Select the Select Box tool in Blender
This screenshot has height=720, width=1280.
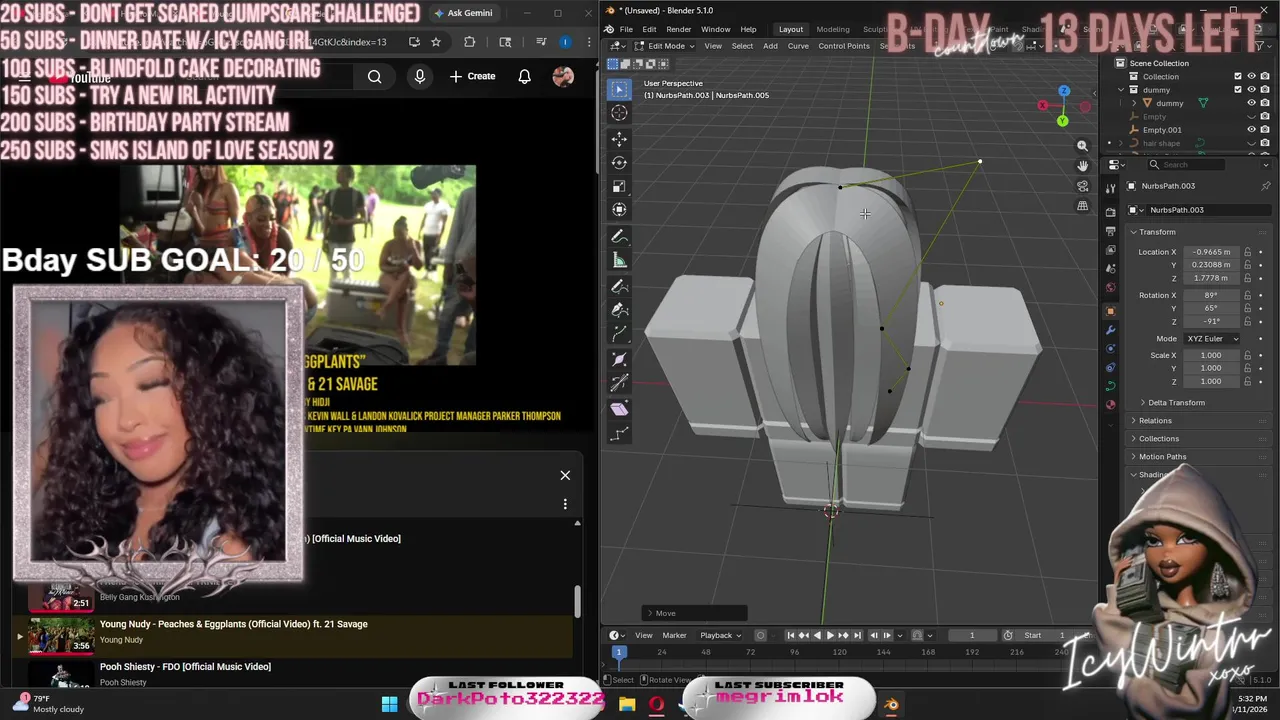coord(619,89)
